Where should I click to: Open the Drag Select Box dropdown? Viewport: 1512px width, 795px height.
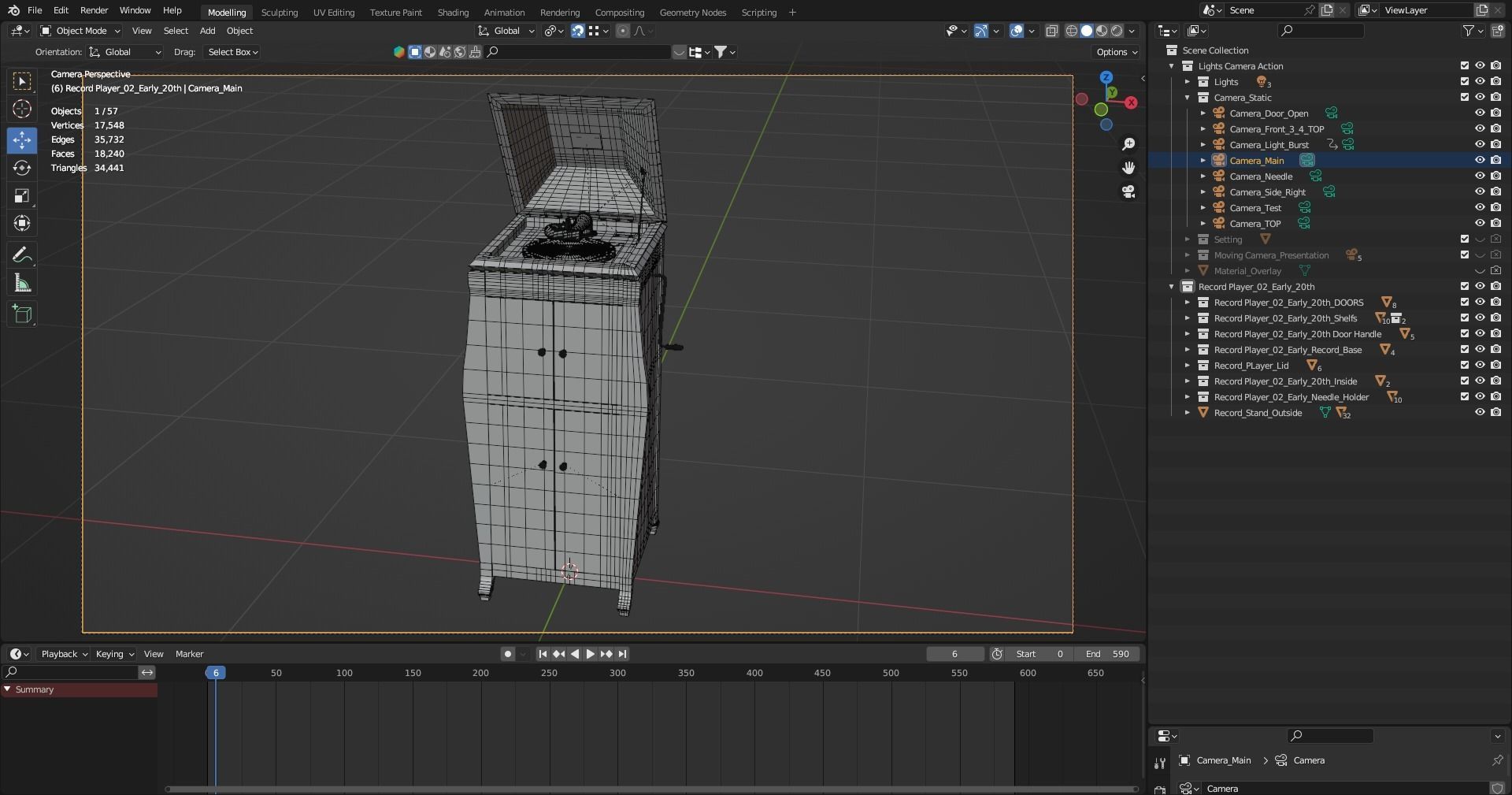point(232,52)
